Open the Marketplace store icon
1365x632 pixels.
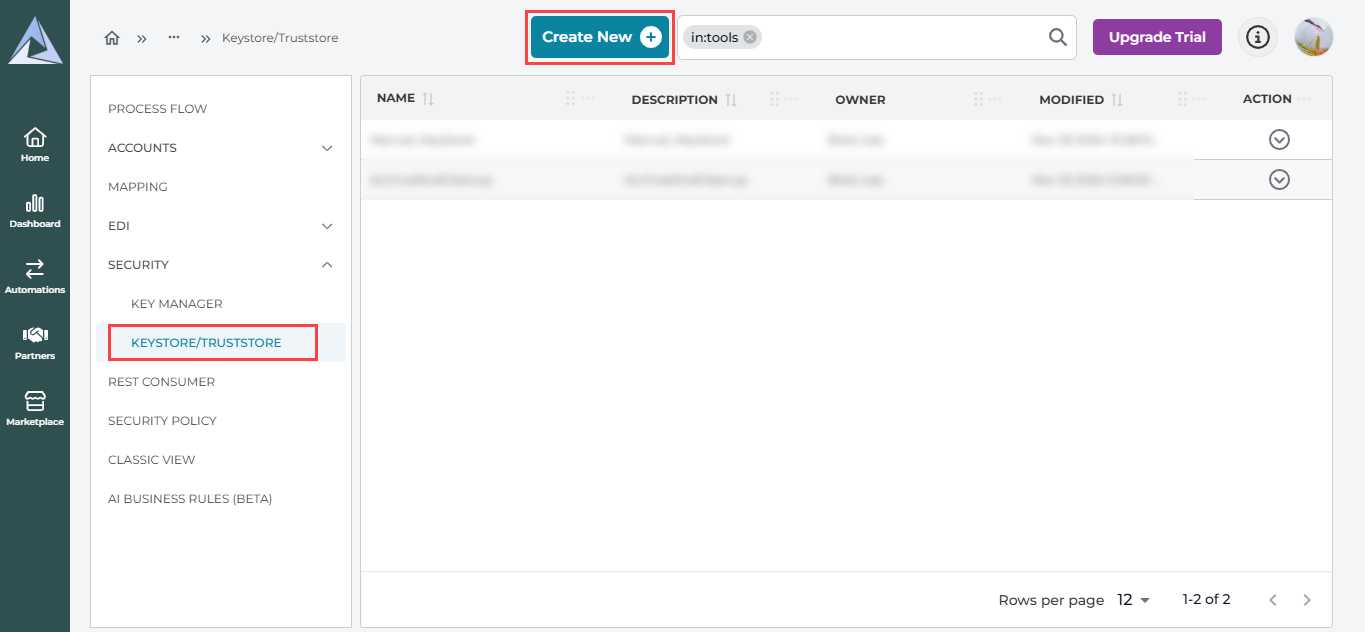[35, 408]
